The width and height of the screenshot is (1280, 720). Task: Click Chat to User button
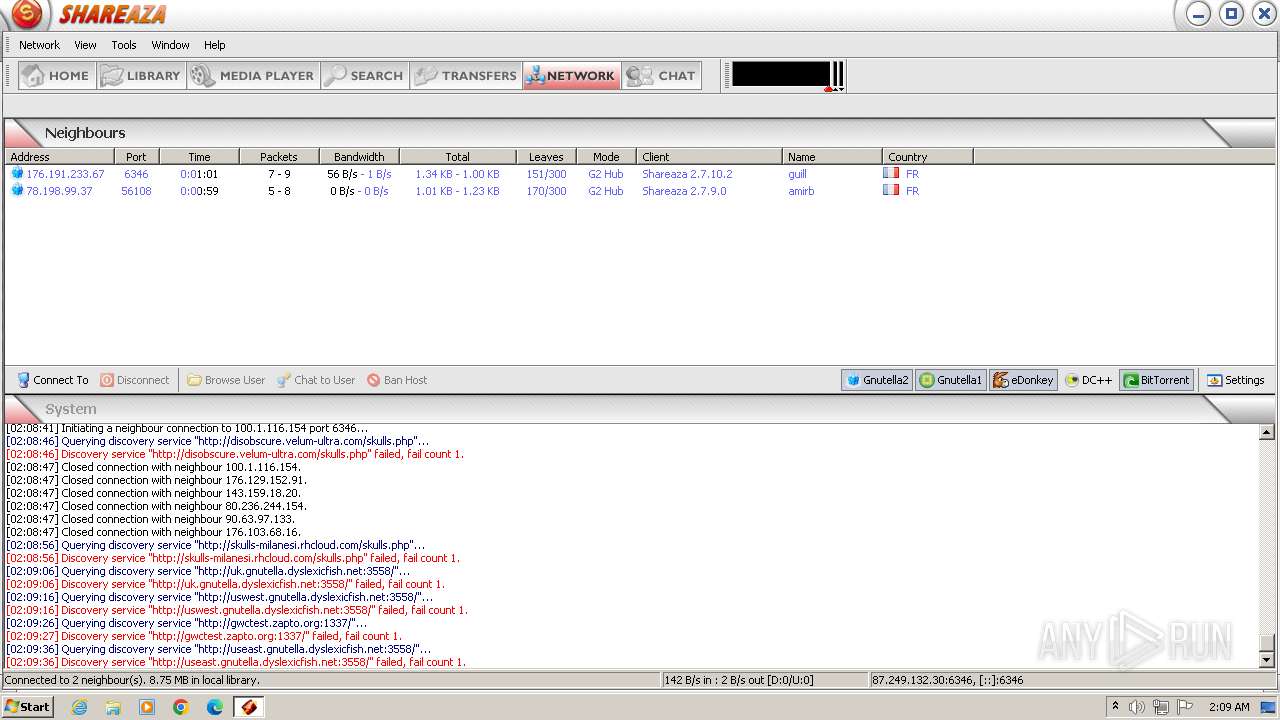tap(316, 380)
